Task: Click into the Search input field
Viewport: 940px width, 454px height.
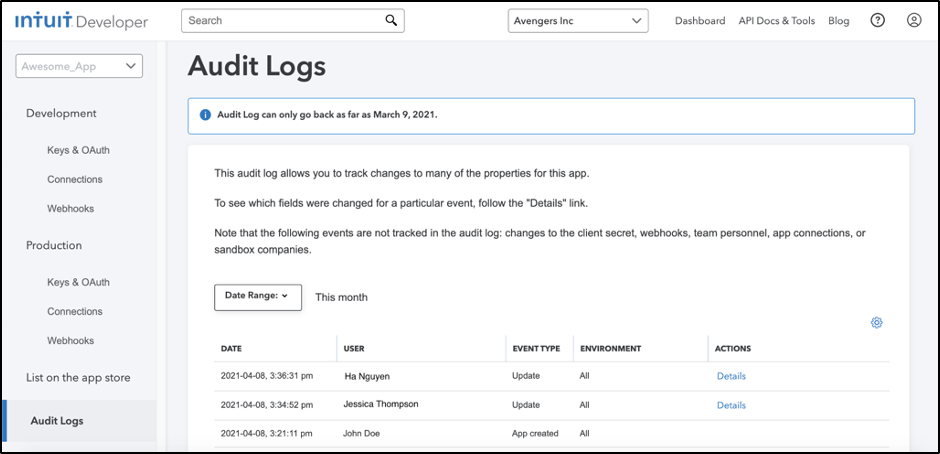Action: (x=293, y=20)
